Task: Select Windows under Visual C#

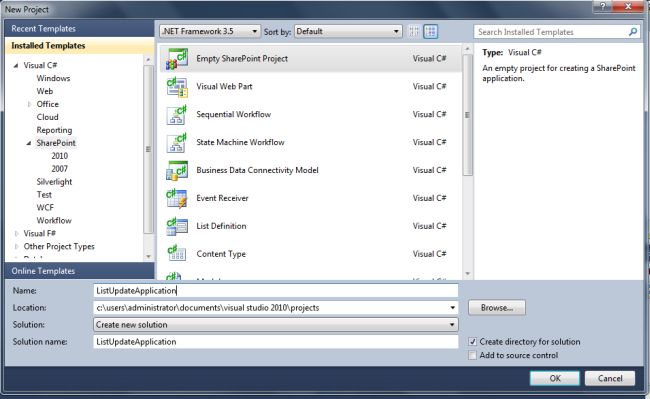Action: pyautogui.click(x=53, y=78)
